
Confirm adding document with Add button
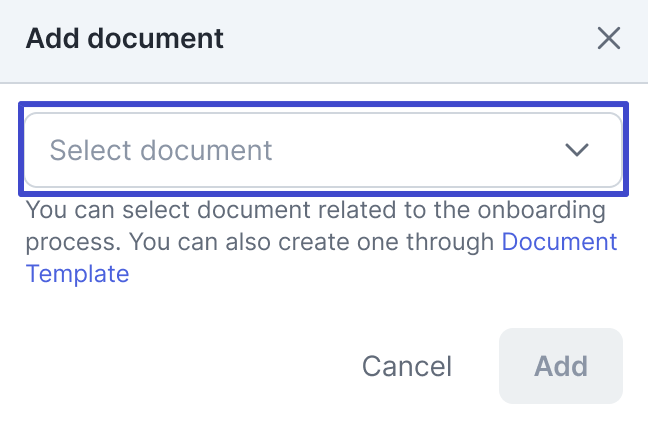(560, 366)
